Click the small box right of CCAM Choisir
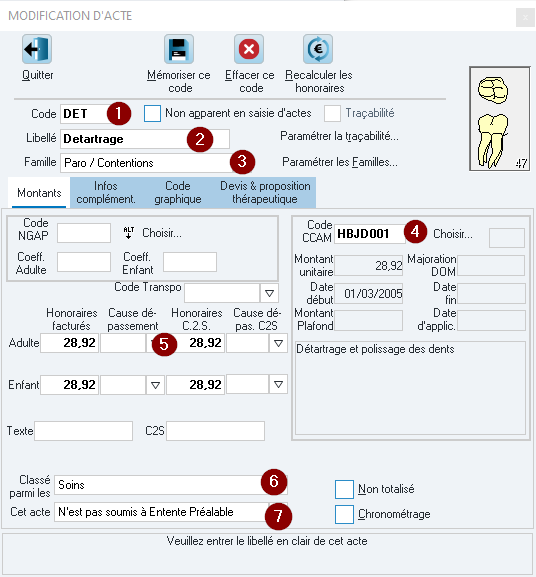The width and height of the screenshot is (536, 577). tap(507, 238)
